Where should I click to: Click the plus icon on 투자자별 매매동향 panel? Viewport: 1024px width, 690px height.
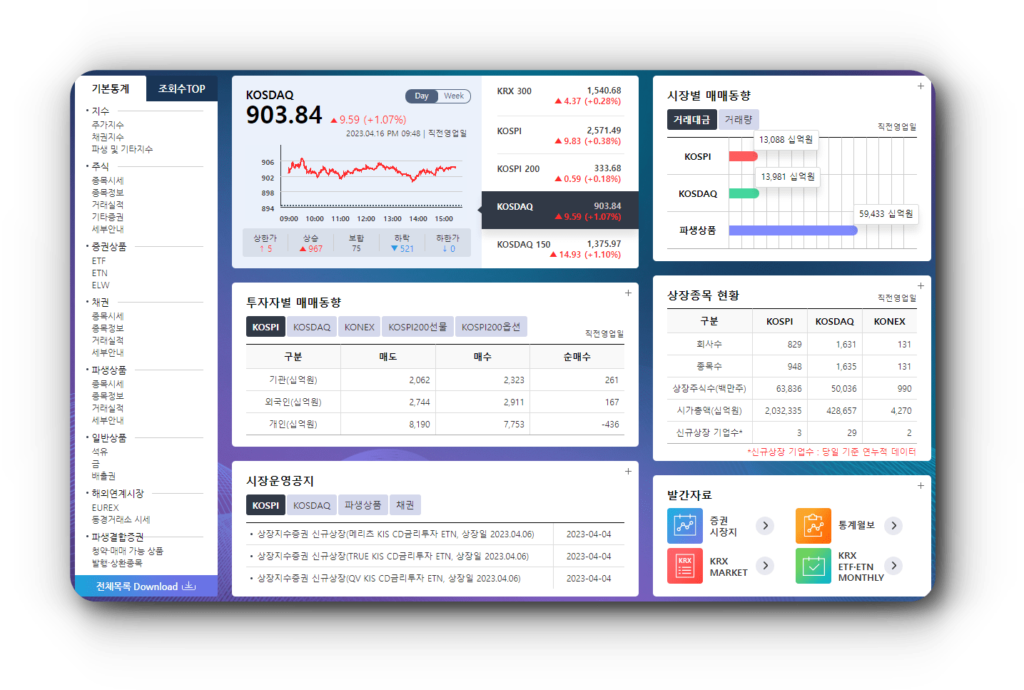pos(628,293)
